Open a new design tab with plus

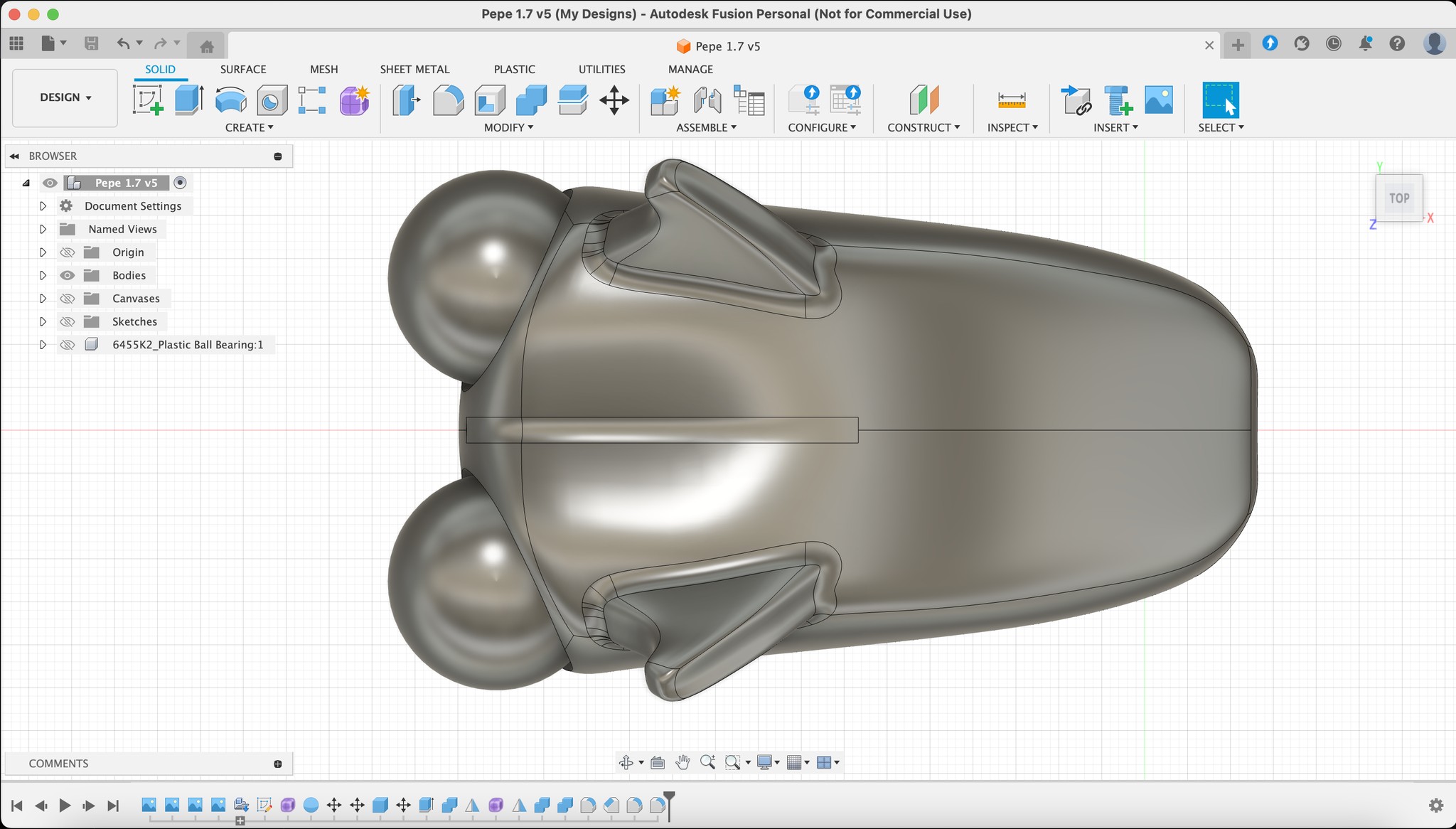click(x=1238, y=46)
